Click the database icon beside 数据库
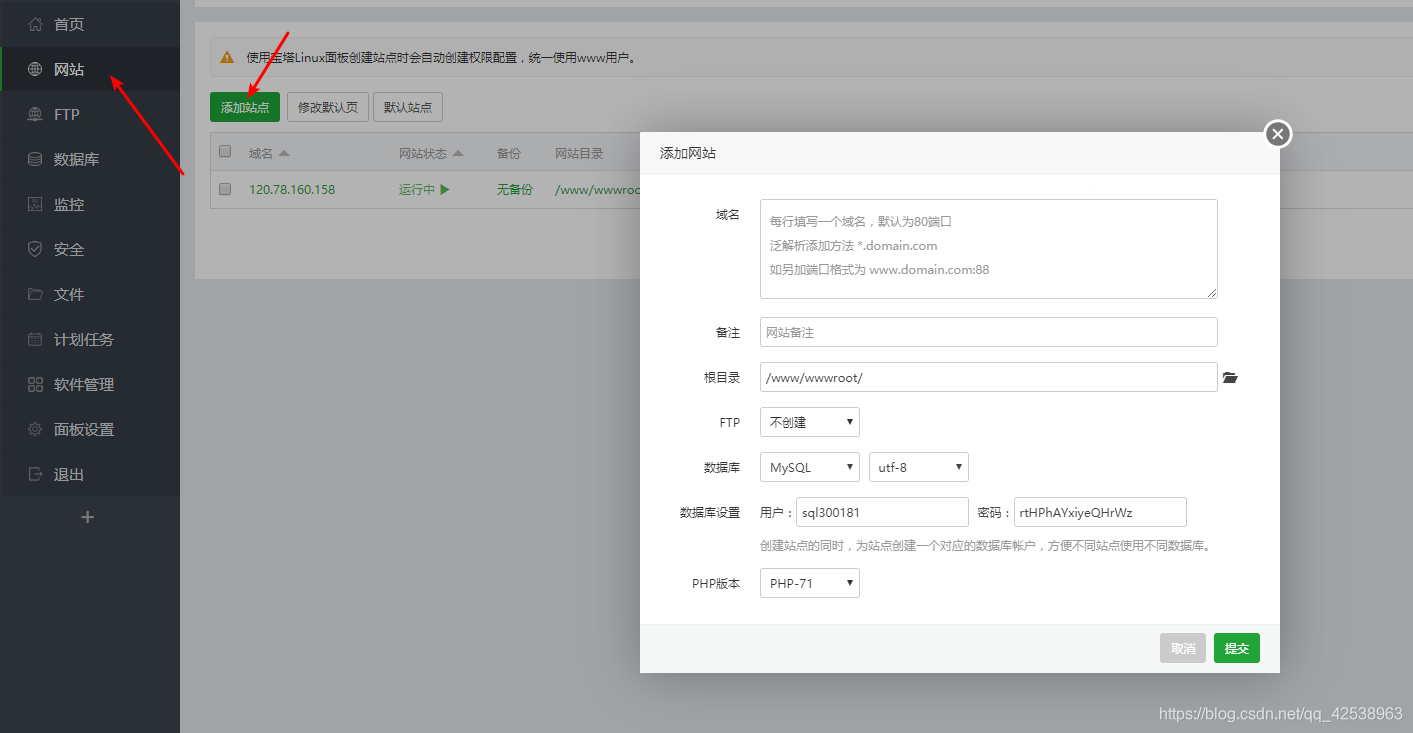The height and width of the screenshot is (733, 1413). click(35, 159)
